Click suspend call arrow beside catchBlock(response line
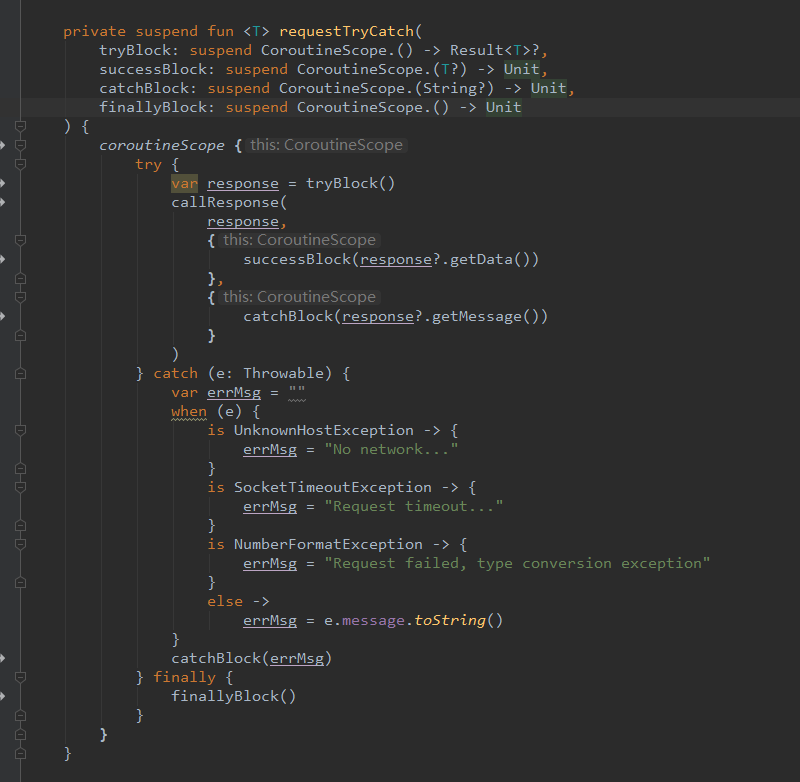800x782 pixels. coord(2,316)
